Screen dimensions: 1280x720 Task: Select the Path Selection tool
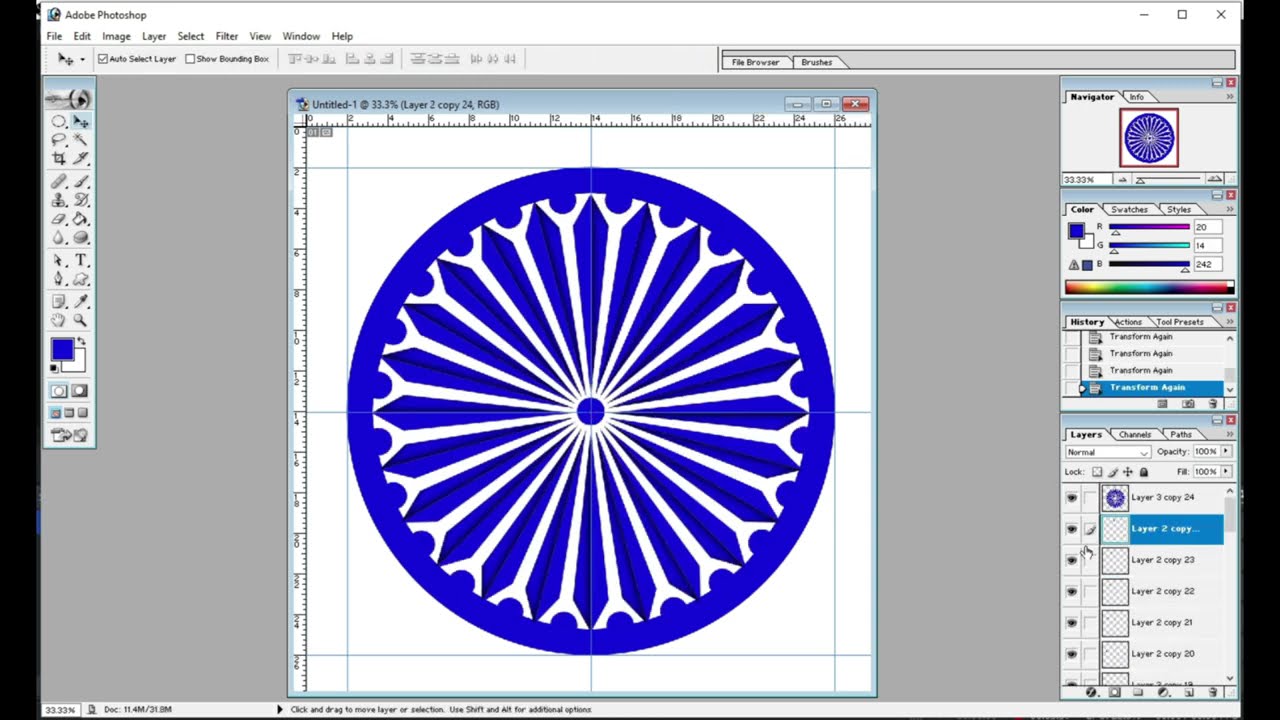pos(59,261)
